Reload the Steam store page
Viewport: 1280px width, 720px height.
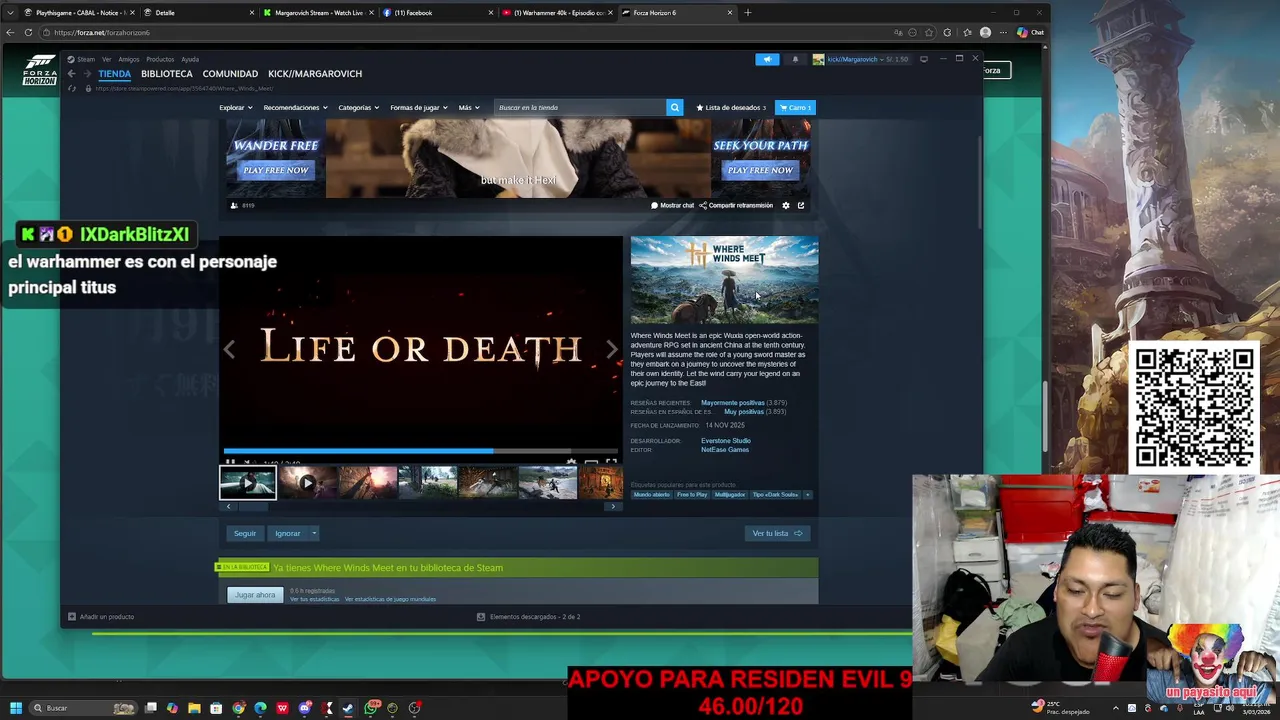tap(71, 88)
